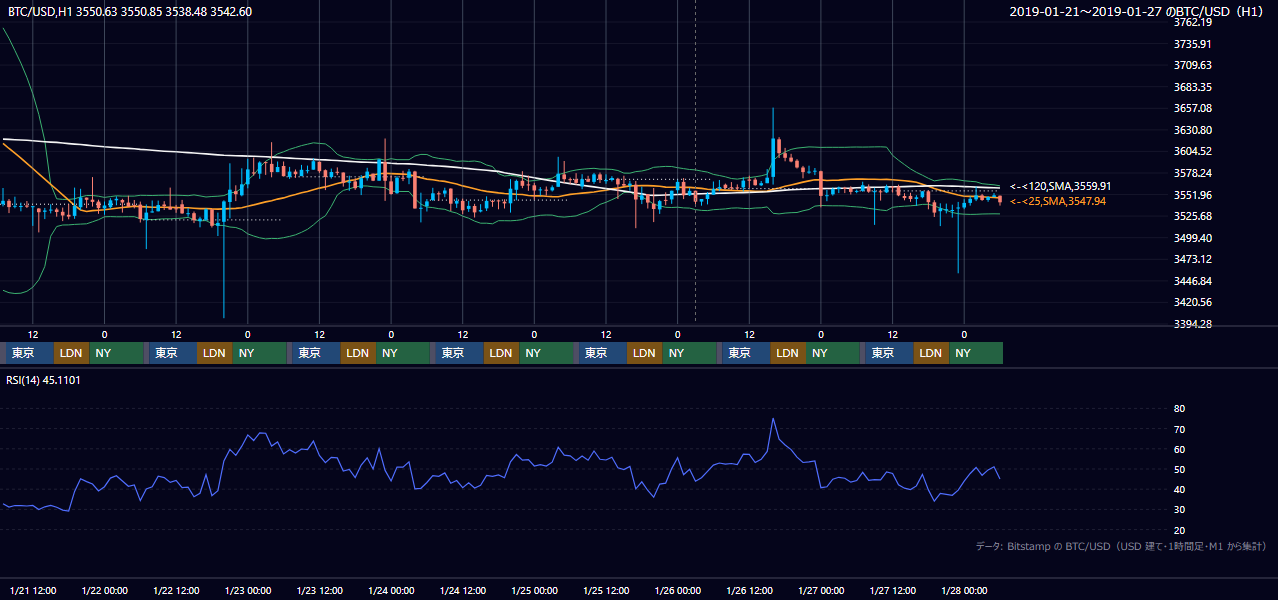Click the 3683.35 price axis label
Image resolution: width=1278 pixels, height=600 pixels.
click(1192, 87)
